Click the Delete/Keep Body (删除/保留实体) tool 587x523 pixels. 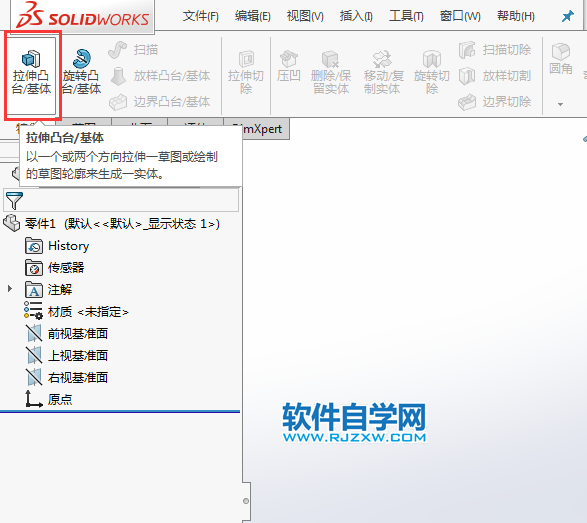click(x=331, y=73)
